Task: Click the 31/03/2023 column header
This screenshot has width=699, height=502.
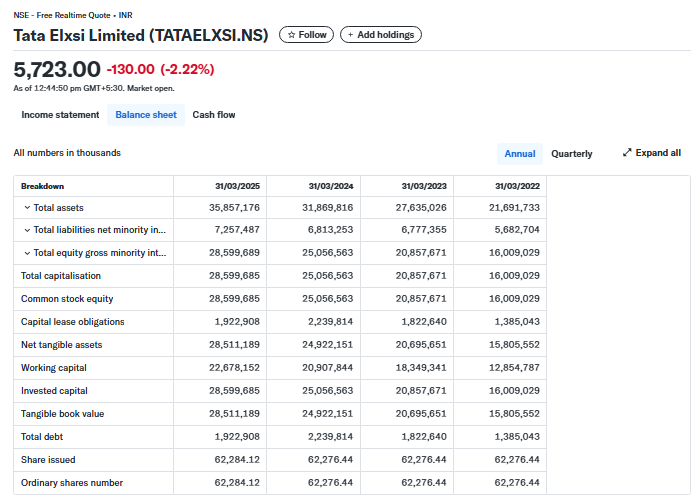Action: click(x=424, y=186)
